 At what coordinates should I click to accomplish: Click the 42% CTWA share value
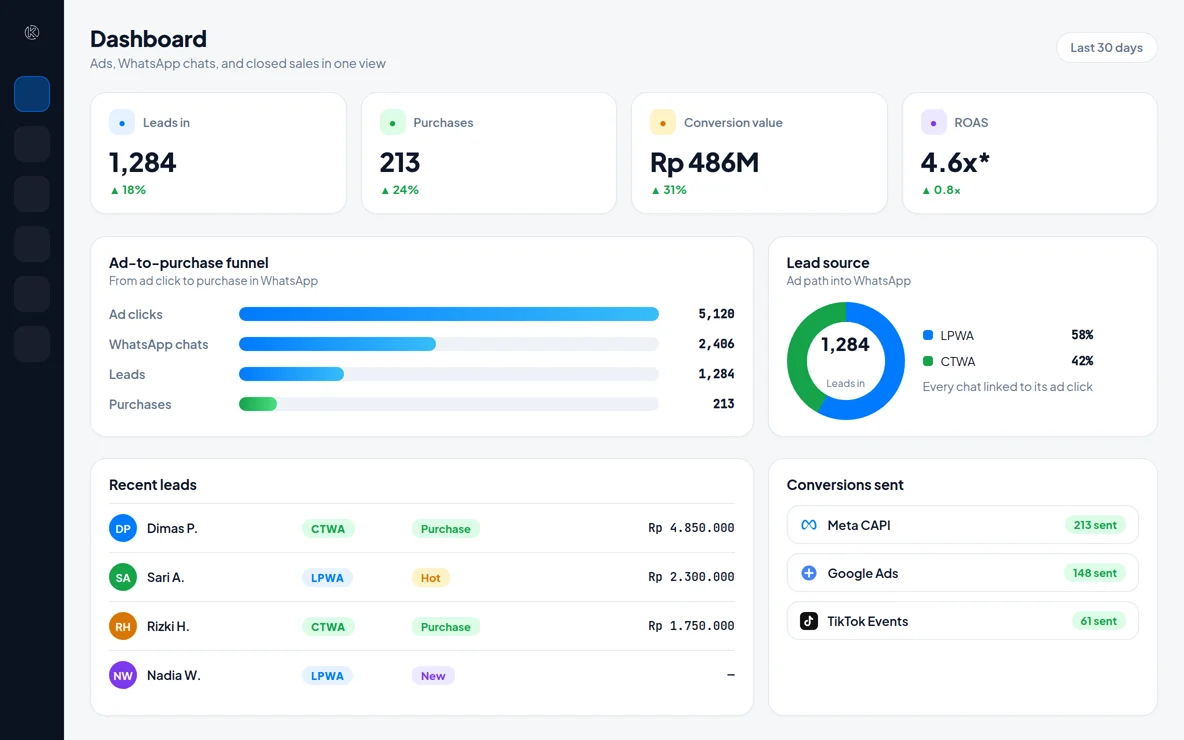point(1082,361)
